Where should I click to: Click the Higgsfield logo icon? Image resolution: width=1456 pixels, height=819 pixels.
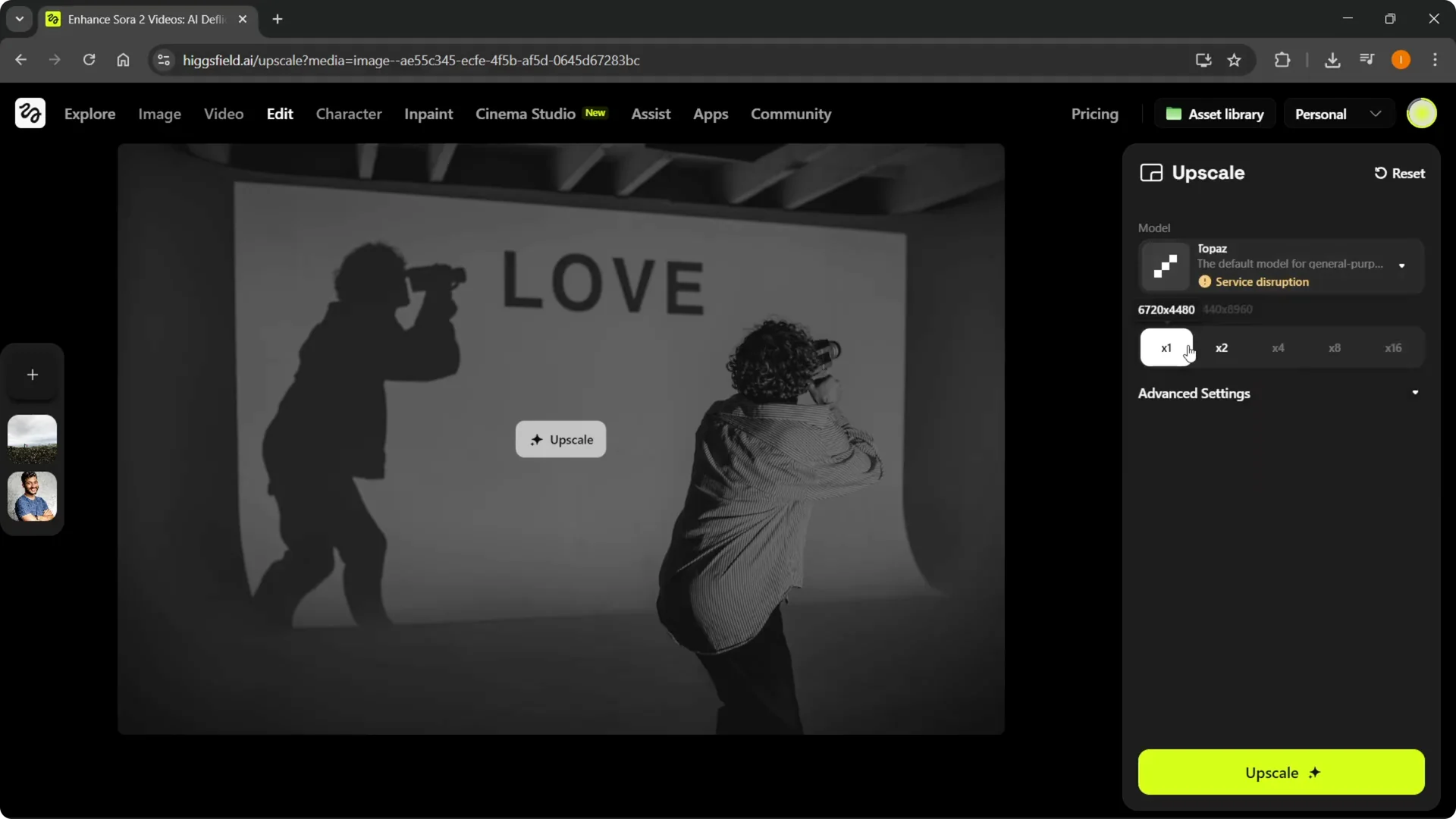[30, 113]
